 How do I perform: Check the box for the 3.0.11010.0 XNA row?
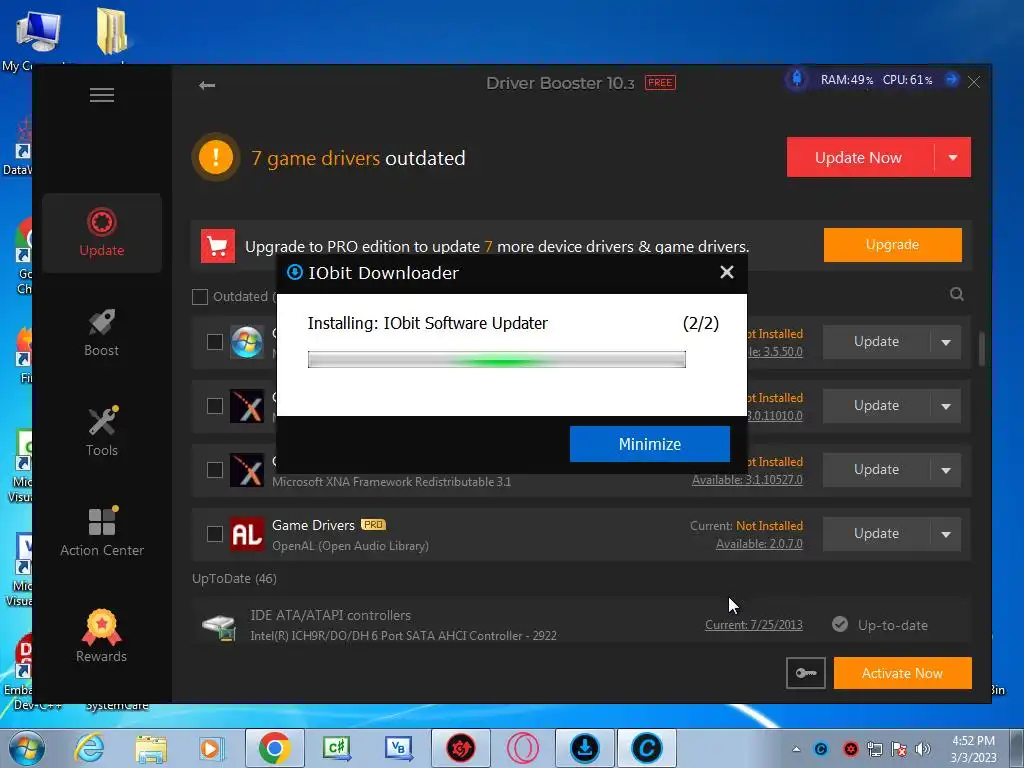(215, 406)
